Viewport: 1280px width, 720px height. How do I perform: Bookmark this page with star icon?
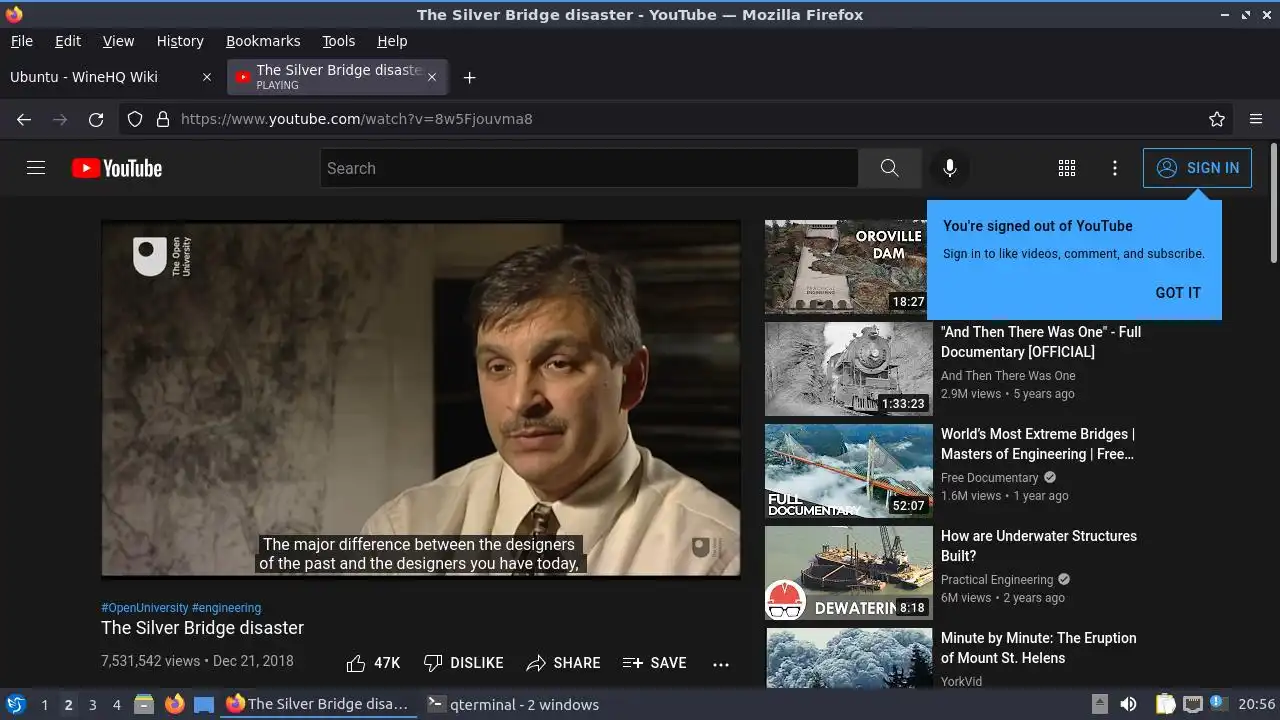pyautogui.click(x=1217, y=119)
